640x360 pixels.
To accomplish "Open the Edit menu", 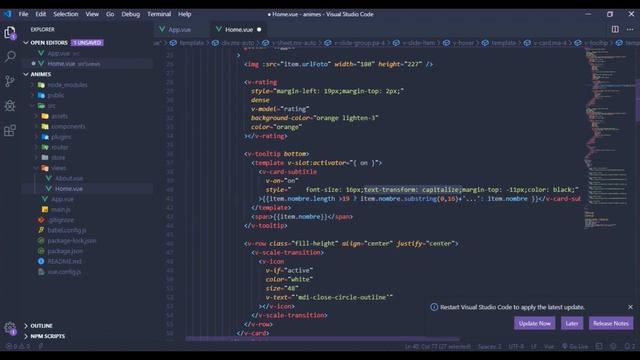I will pos(40,14).
